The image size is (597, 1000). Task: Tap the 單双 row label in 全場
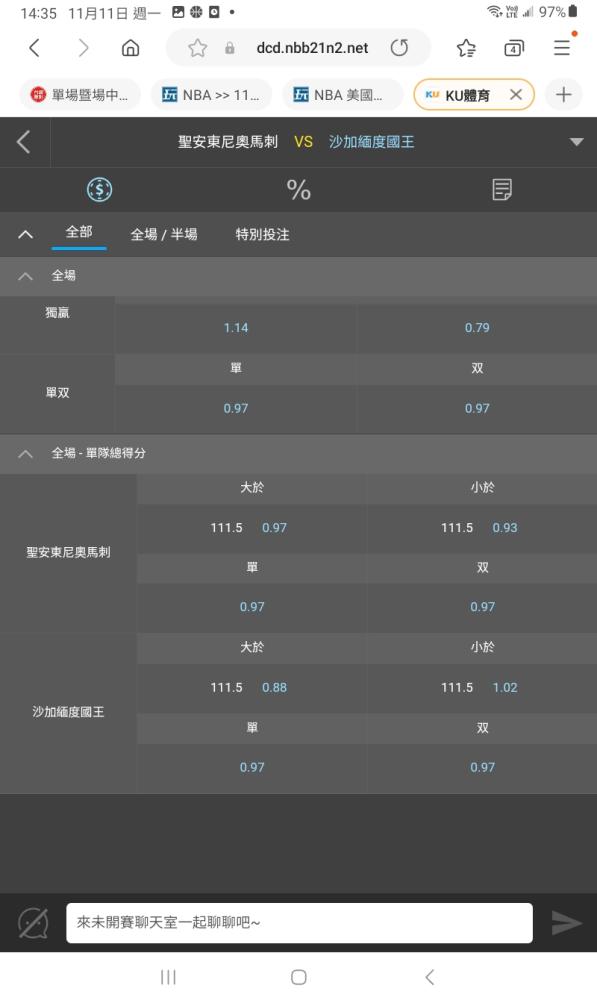click(x=57, y=393)
